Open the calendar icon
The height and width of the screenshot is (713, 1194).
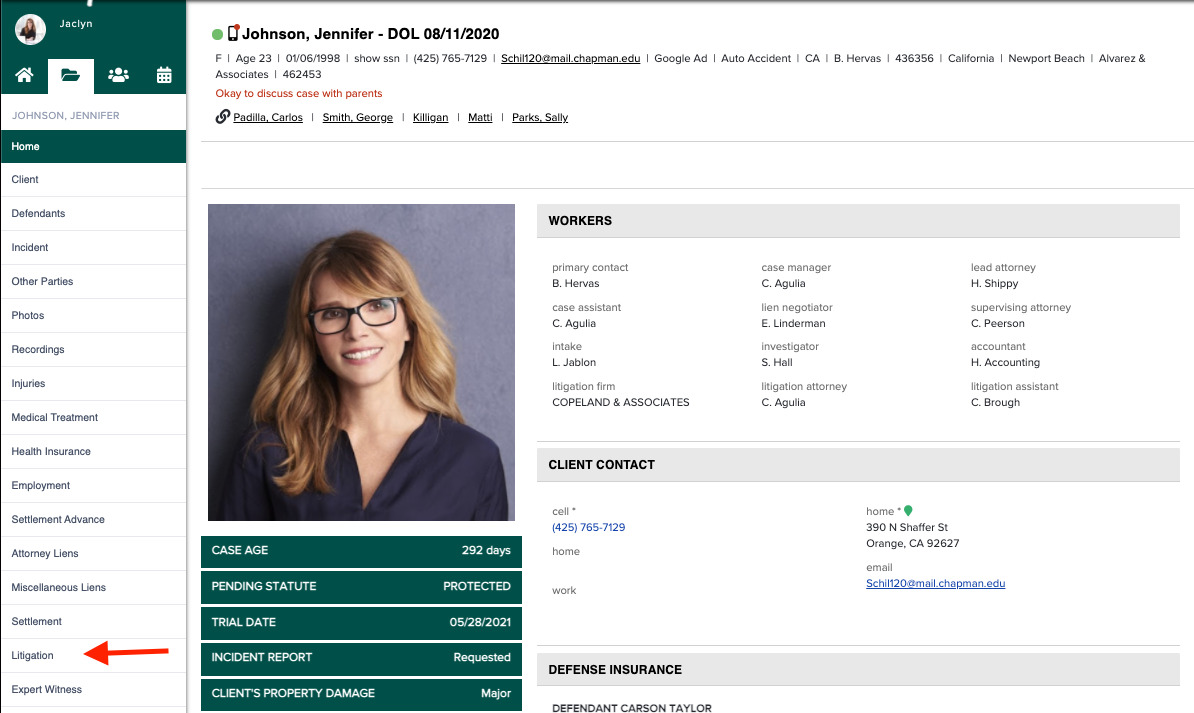163,75
